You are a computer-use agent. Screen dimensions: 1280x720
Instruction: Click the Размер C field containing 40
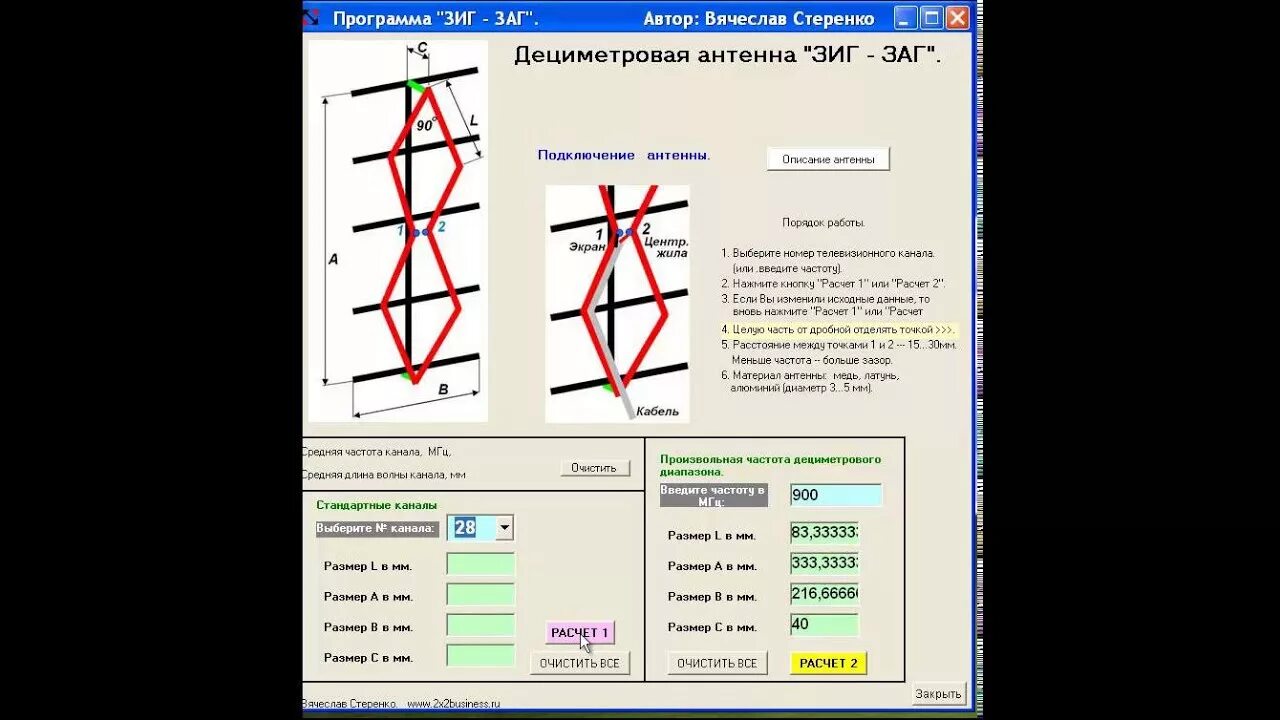click(823, 625)
